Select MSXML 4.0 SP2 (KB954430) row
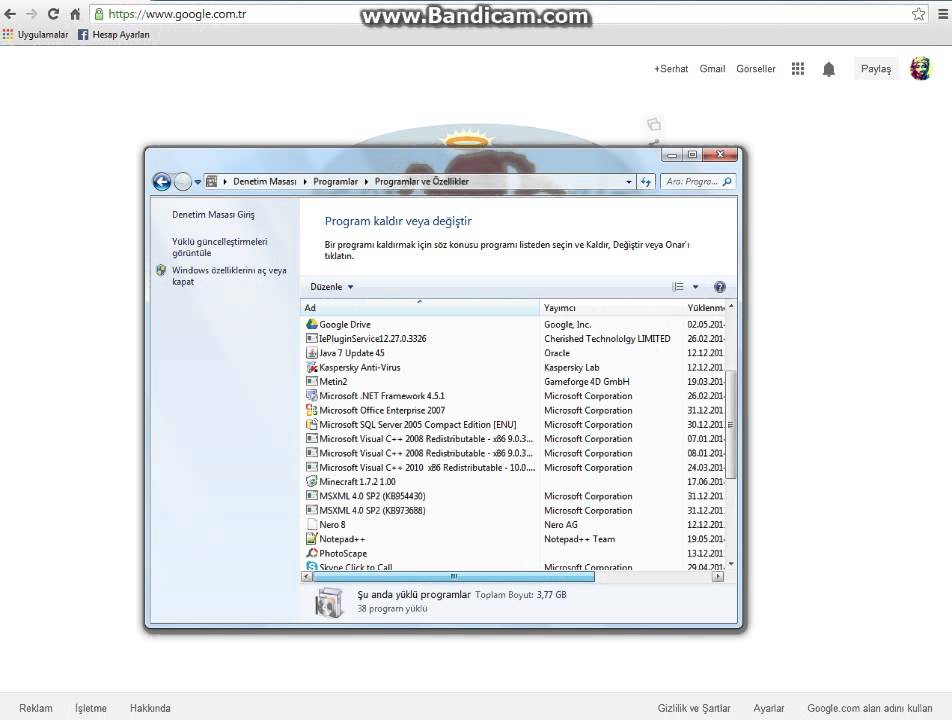Screen dimensions: 952x720 (515, 496)
